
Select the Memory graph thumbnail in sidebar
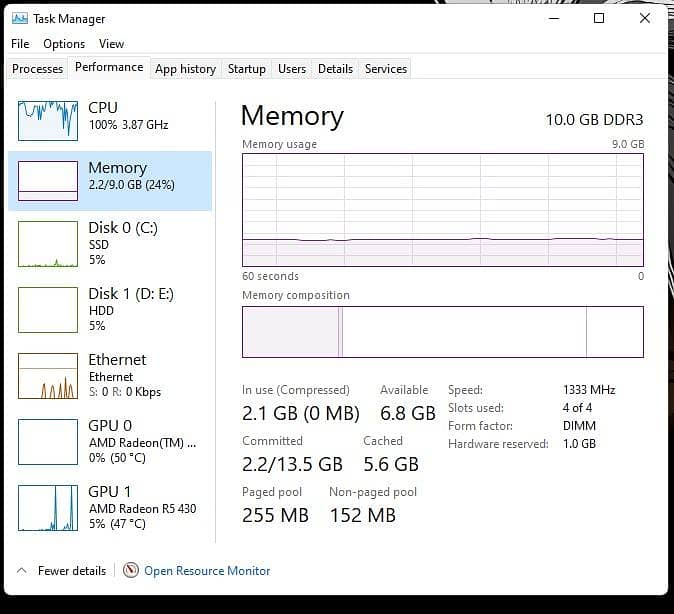[48, 181]
